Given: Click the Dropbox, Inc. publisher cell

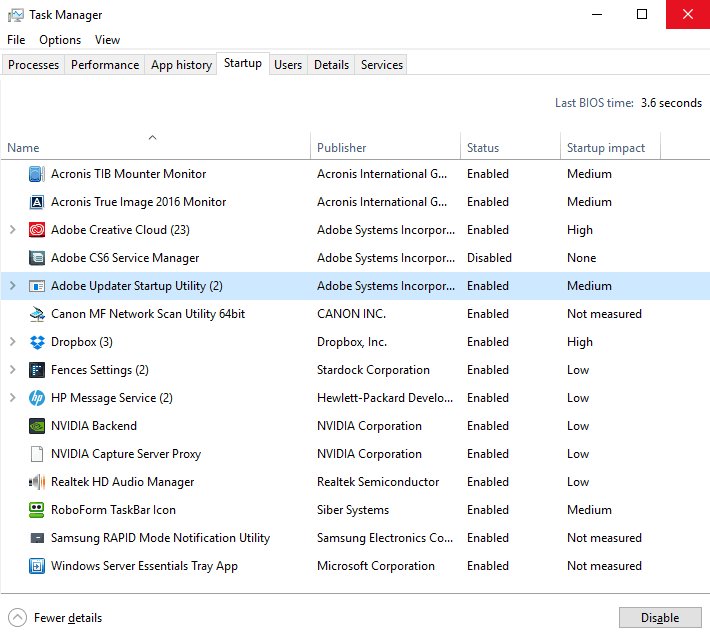Looking at the screenshot, I should pos(352,342).
